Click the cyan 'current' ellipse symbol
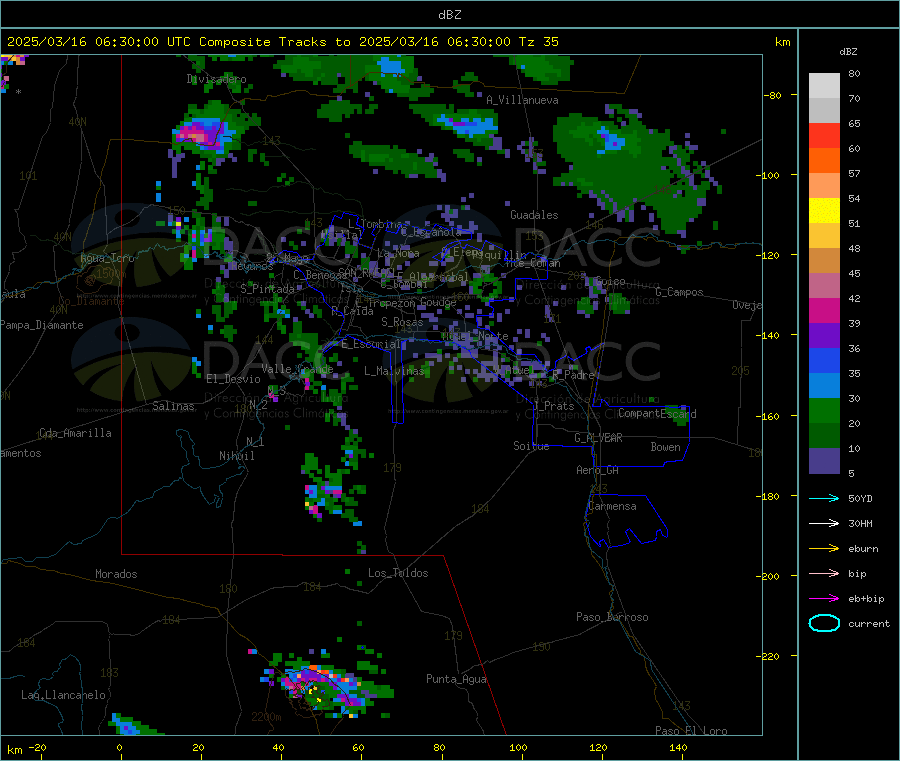Image resolution: width=900 pixels, height=761 pixels. (824, 623)
